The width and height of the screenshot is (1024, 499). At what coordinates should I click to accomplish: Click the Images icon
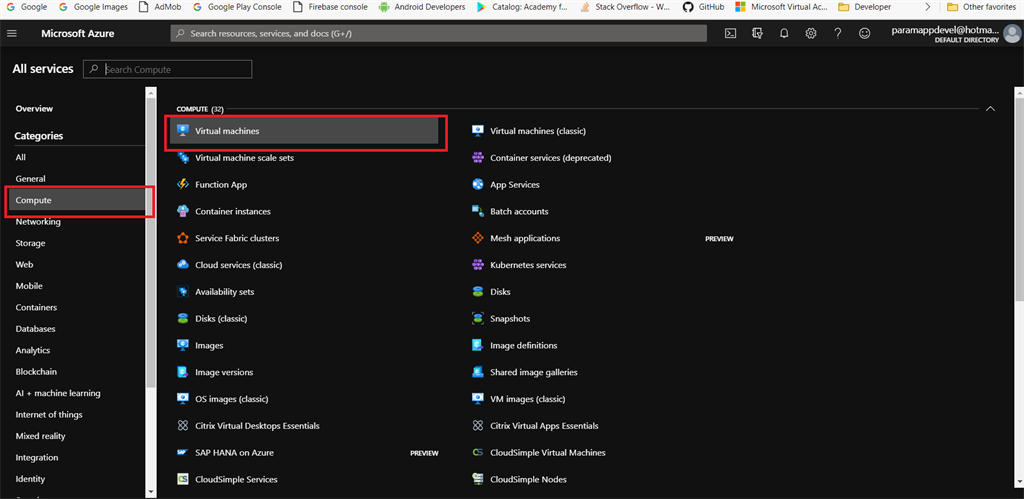click(183, 345)
